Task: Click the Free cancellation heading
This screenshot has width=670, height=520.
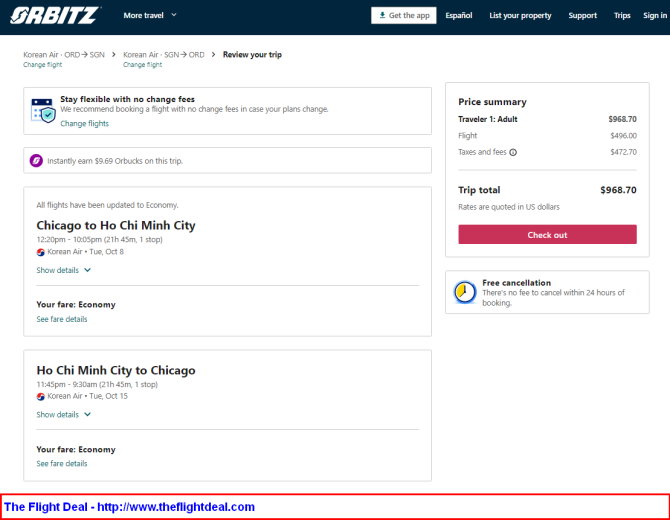Action: (517, 283)
